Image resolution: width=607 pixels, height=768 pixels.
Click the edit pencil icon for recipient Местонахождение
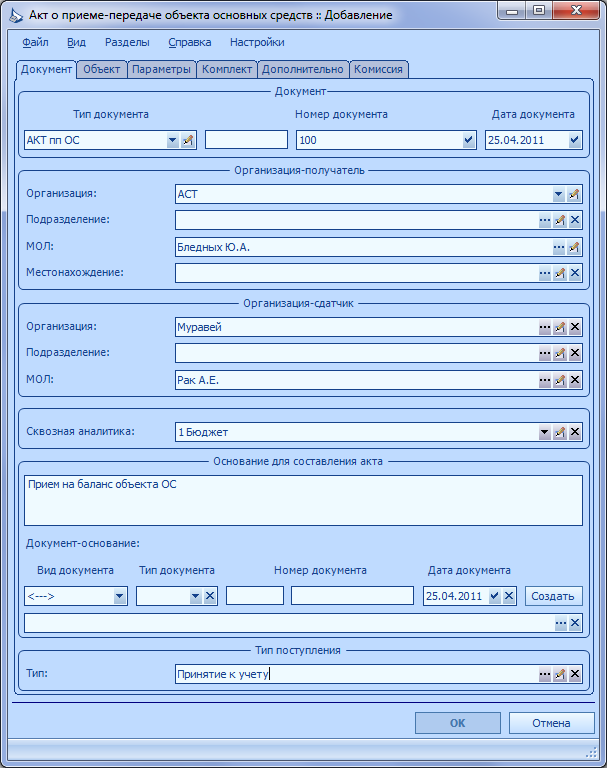pos(559,273)
